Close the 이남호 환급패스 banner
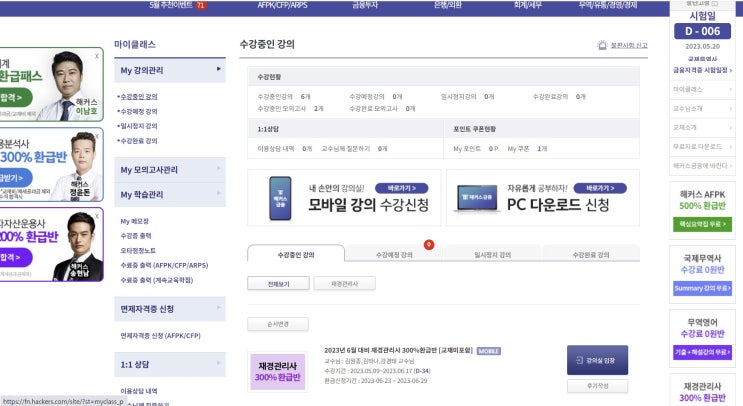The width and height of the screenshot is (743, 406). click(97, 56)
